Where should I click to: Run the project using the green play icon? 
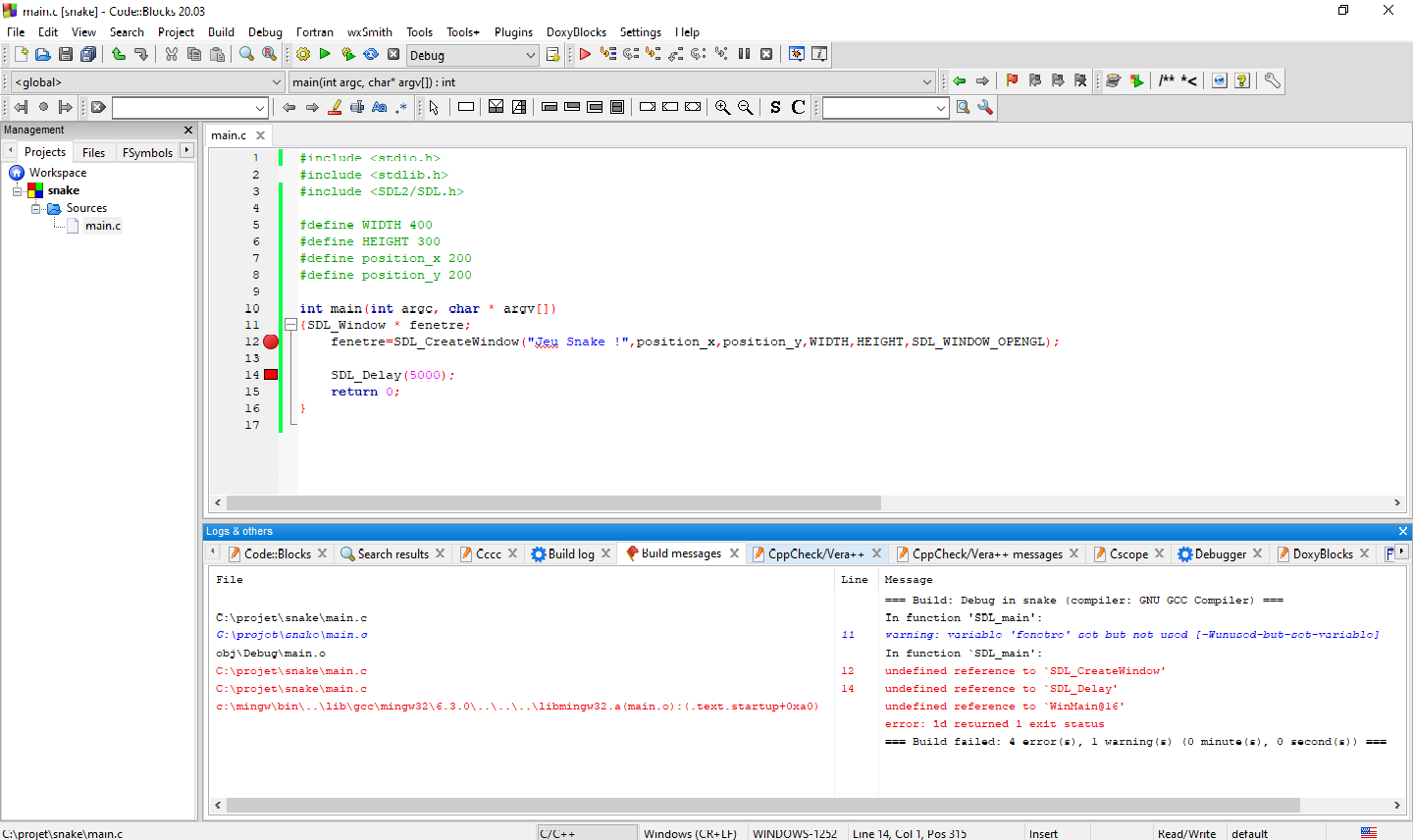[325, 54]
